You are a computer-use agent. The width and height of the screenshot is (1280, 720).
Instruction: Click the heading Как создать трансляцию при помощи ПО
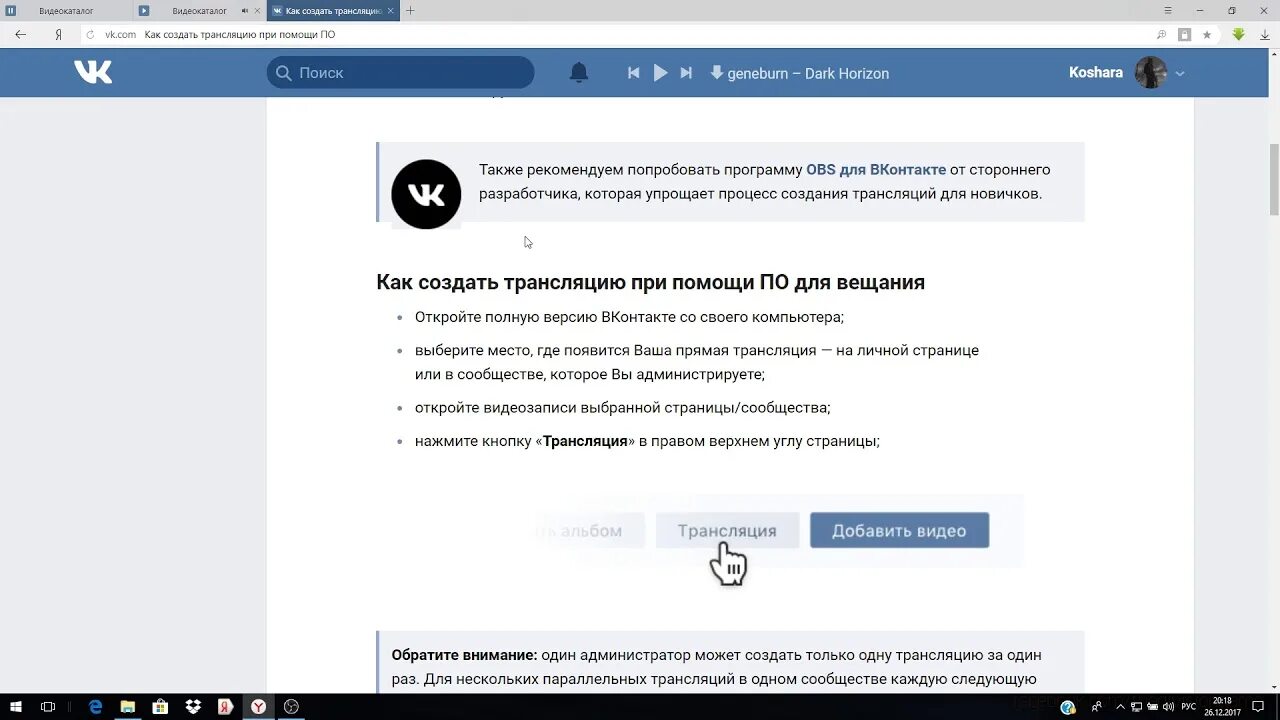tap(650, 282)
